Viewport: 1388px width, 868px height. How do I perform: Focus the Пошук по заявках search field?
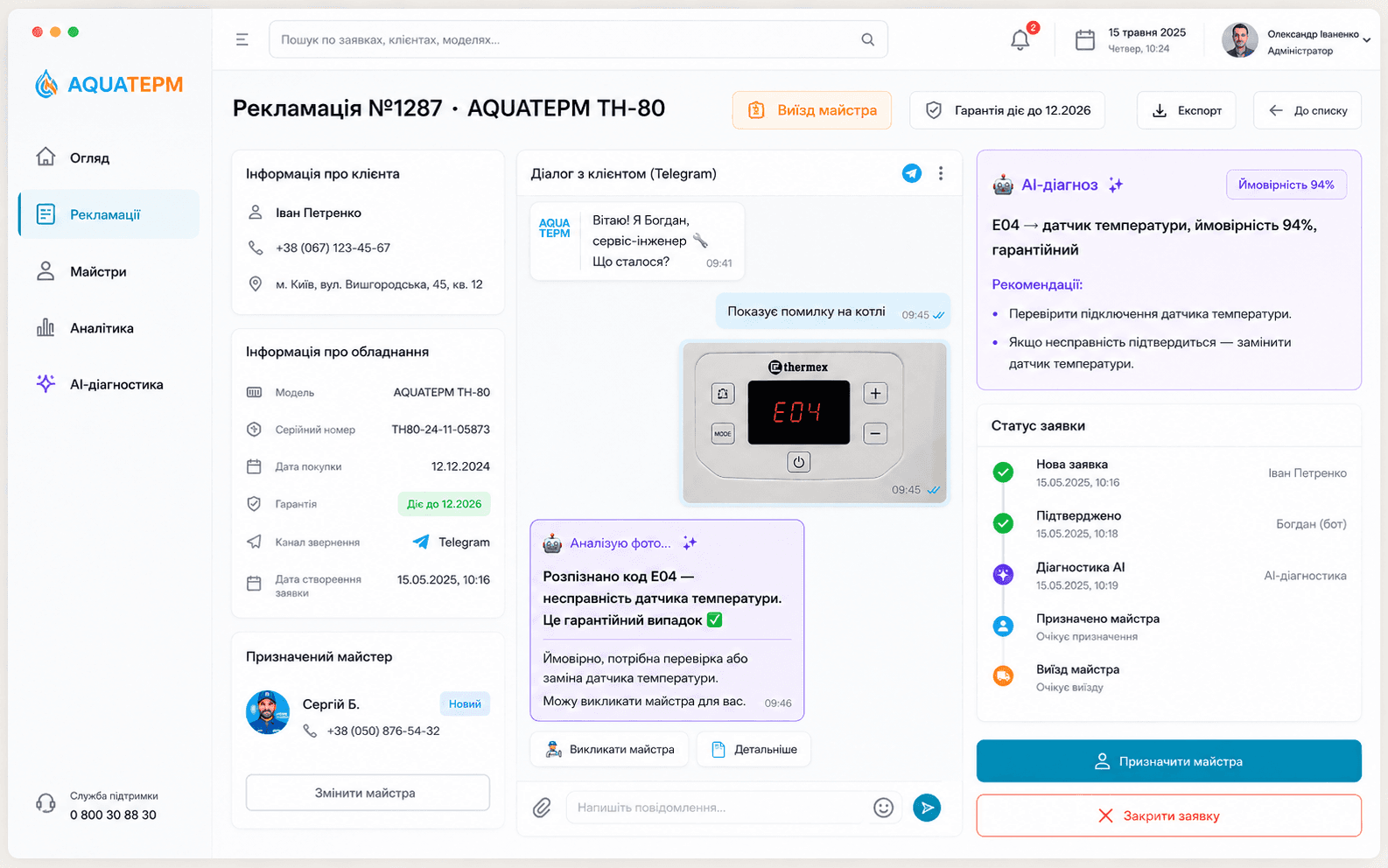click(578, 39)
